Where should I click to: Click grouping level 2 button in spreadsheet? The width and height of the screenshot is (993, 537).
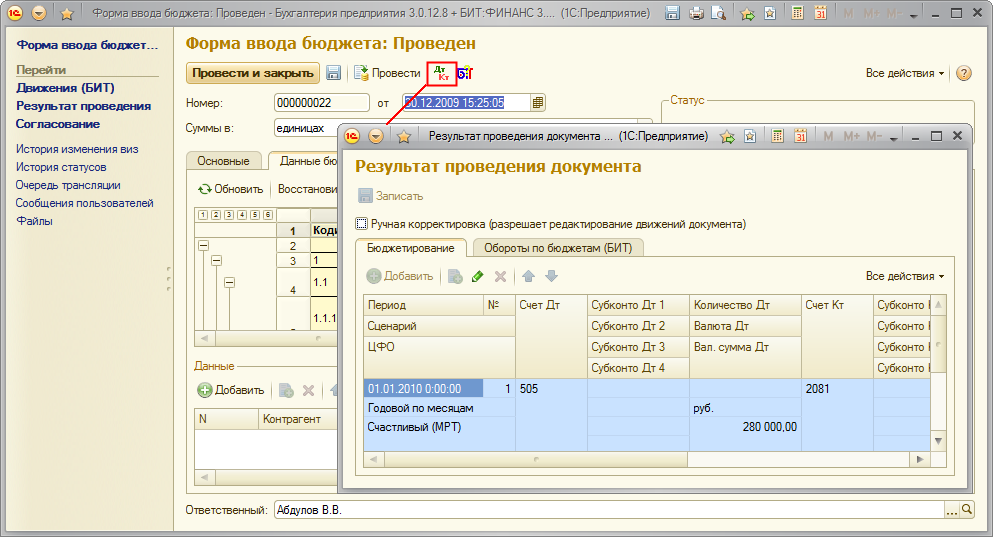point(216,215)
